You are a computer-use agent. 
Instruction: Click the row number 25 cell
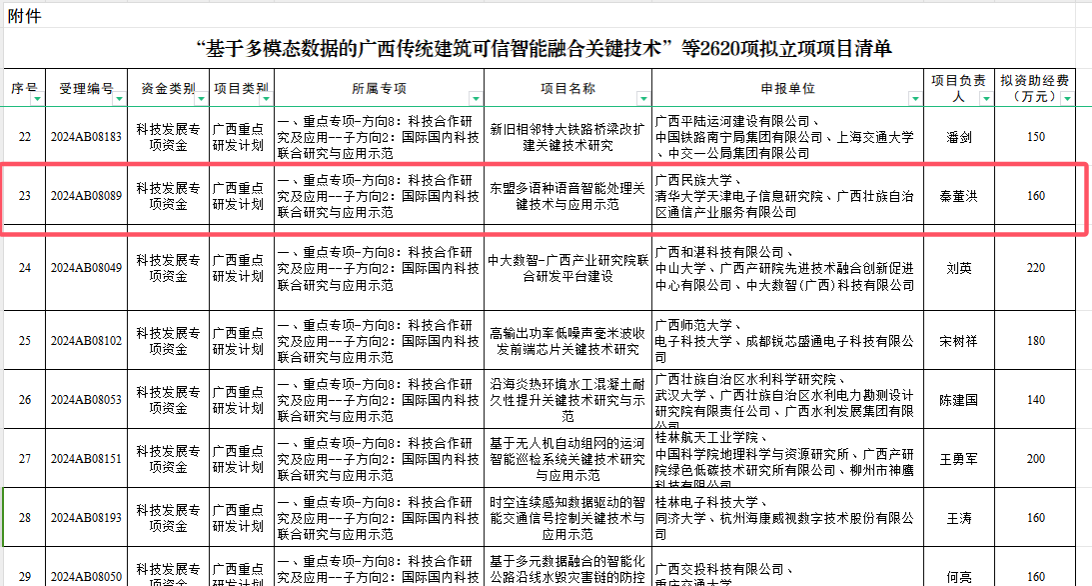[25, 341]
